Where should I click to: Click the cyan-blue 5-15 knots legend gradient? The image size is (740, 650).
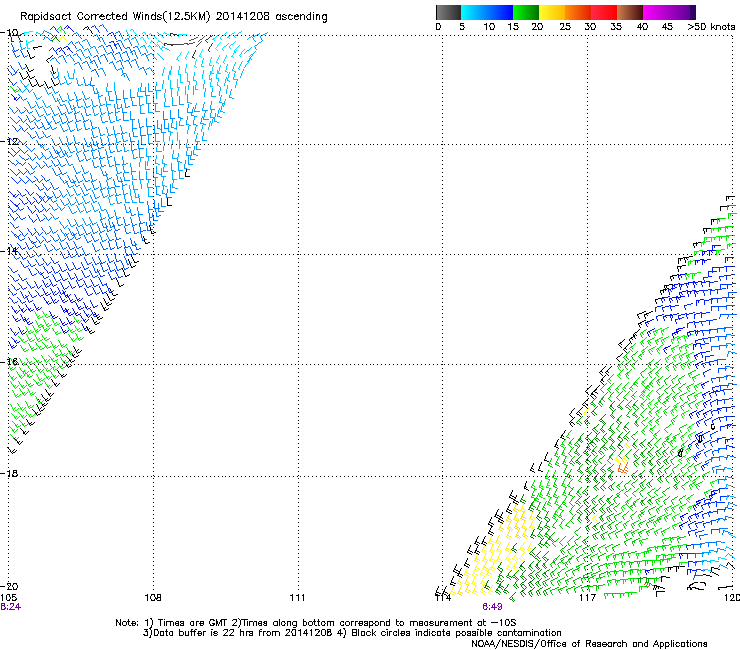pos(487,12)
